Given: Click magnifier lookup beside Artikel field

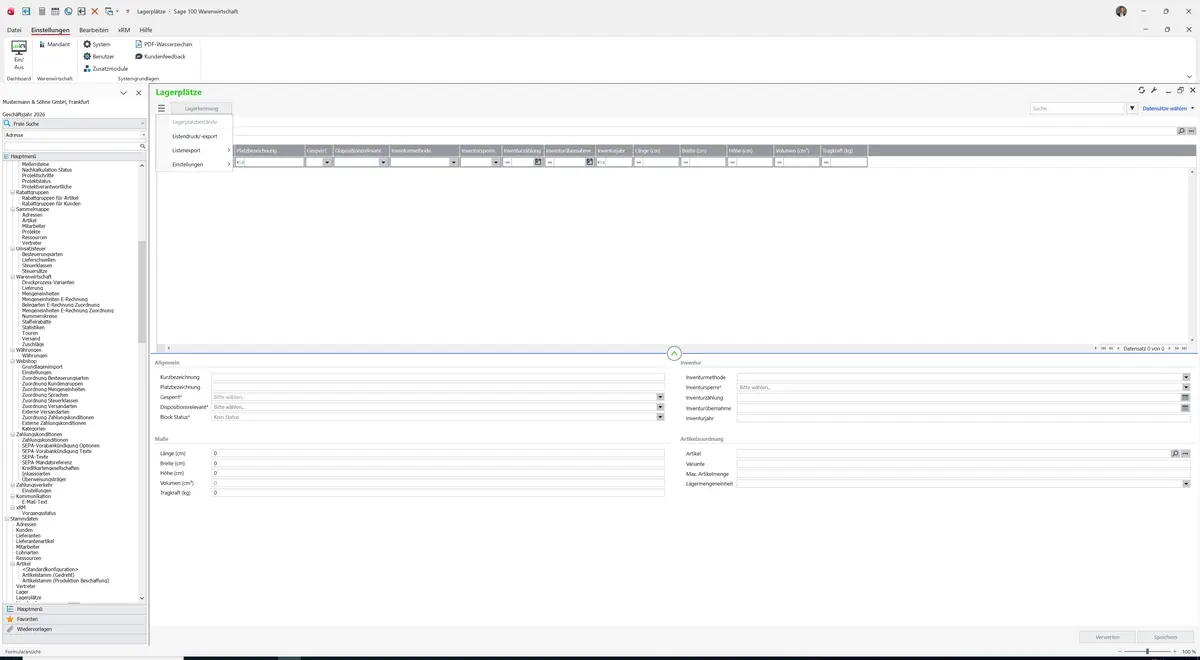Looking at the screenshot, I should click(x=1176, y=454).
